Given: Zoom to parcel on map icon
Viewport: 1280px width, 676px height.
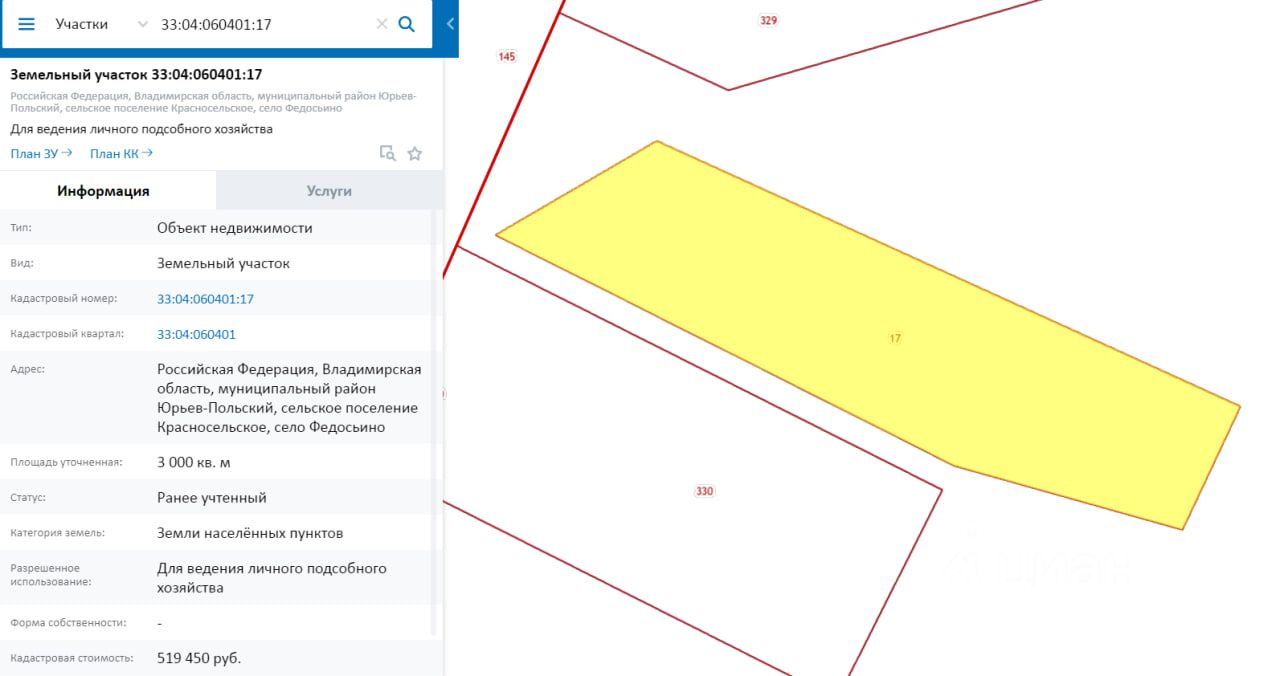Looking at the screenshot, I should 387,153.
